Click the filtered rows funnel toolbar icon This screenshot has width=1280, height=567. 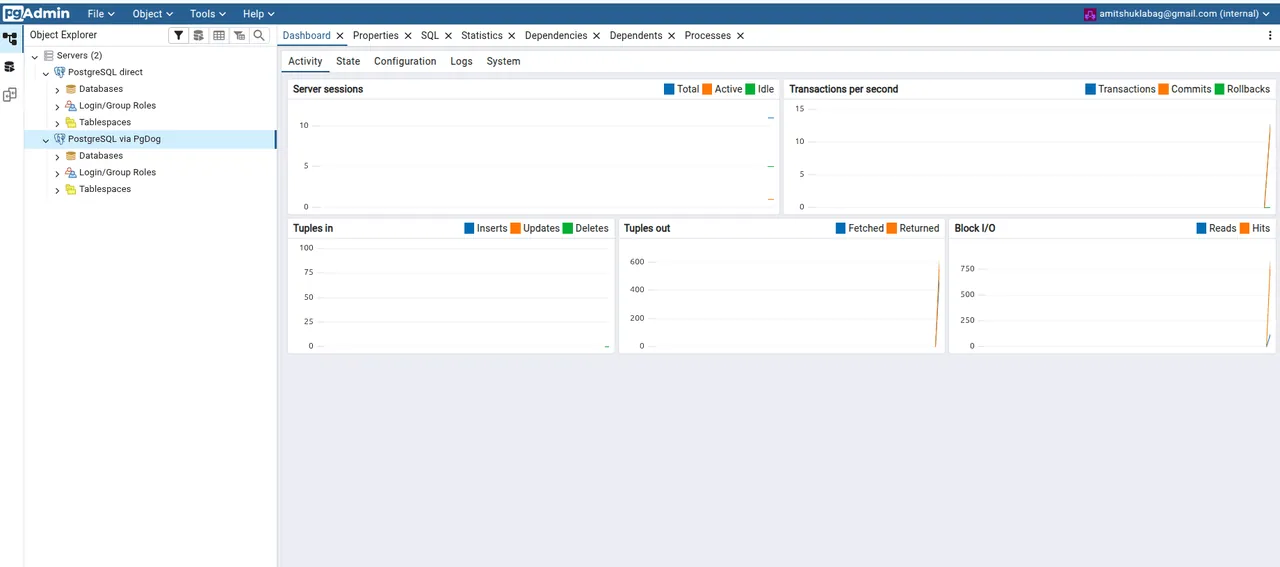[178, 35]
